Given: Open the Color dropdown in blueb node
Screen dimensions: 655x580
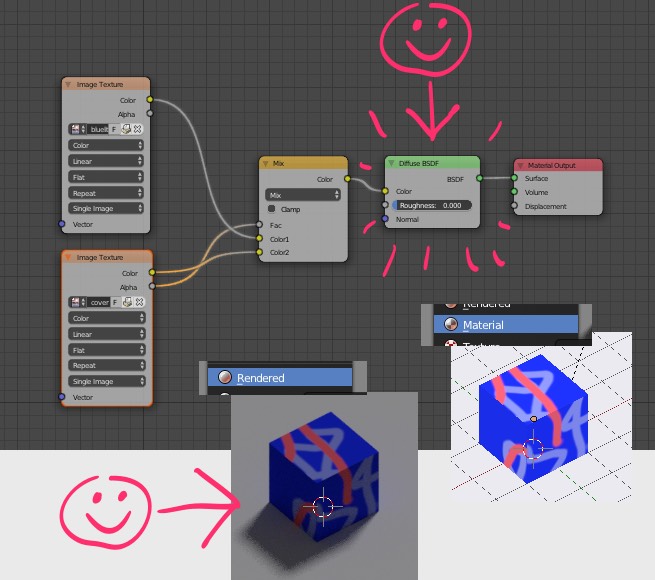Looking at the screenshot, I should click(x=106, y=145).
